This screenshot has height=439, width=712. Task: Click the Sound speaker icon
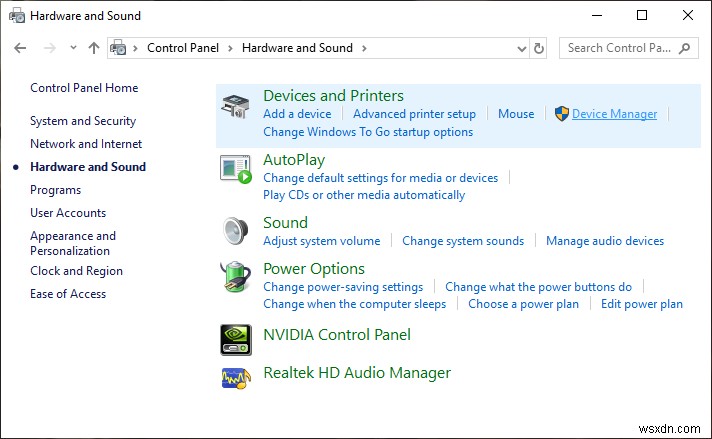click(x=236, y=231)
